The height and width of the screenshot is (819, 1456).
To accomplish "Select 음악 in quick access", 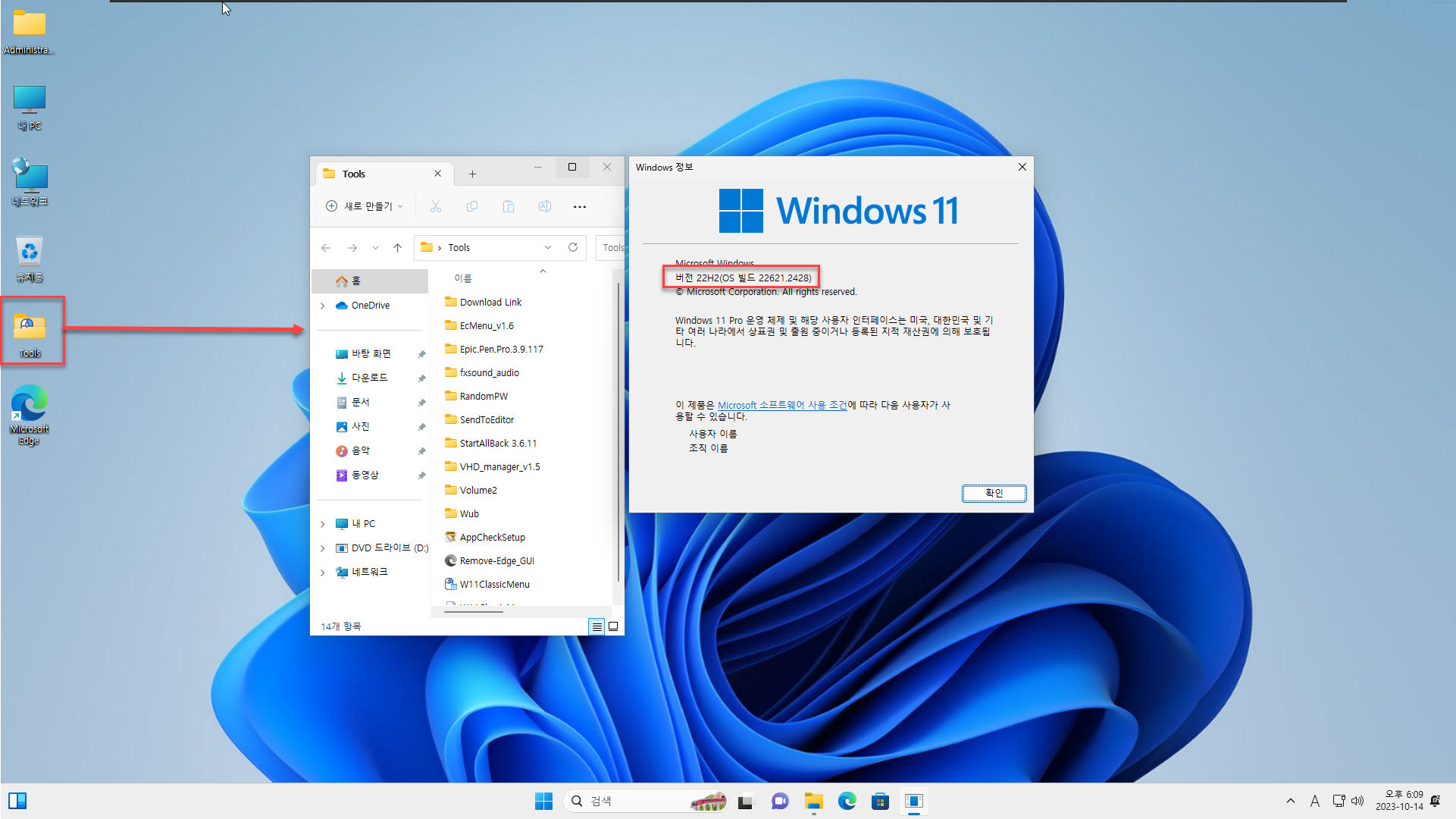I will 361,450.
